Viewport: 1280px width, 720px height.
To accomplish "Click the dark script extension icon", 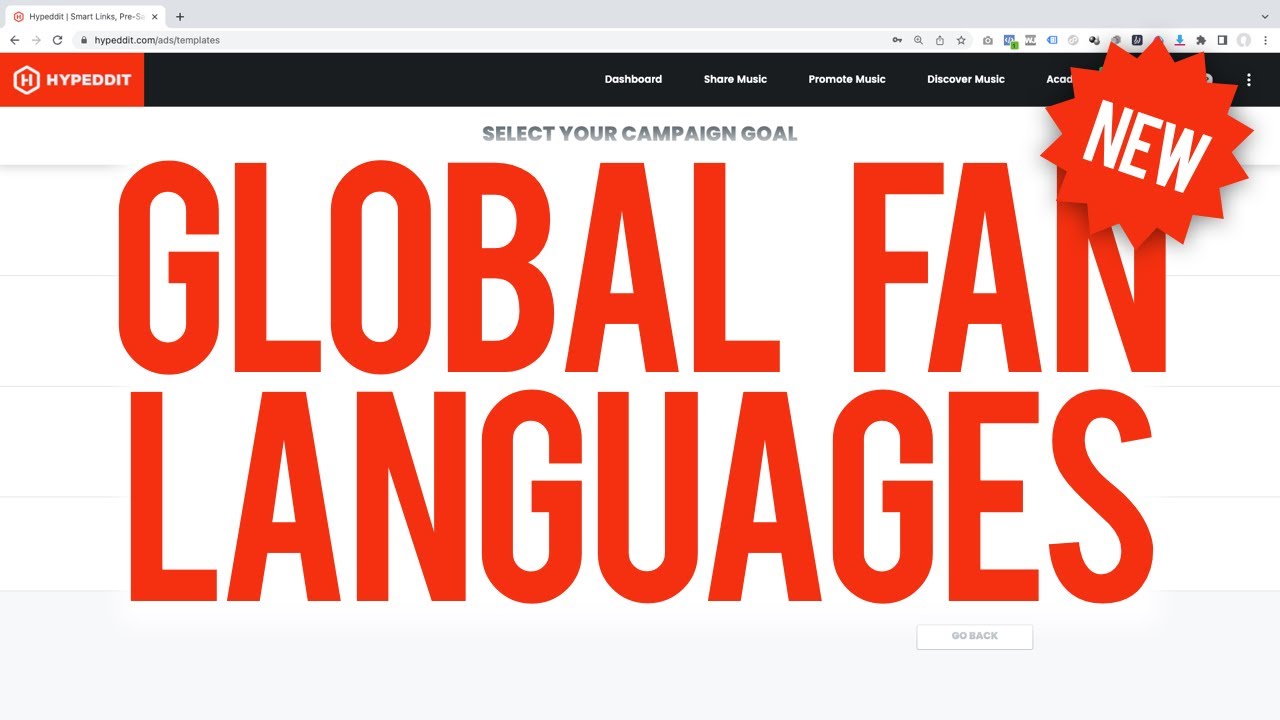I will point(1137,40).
